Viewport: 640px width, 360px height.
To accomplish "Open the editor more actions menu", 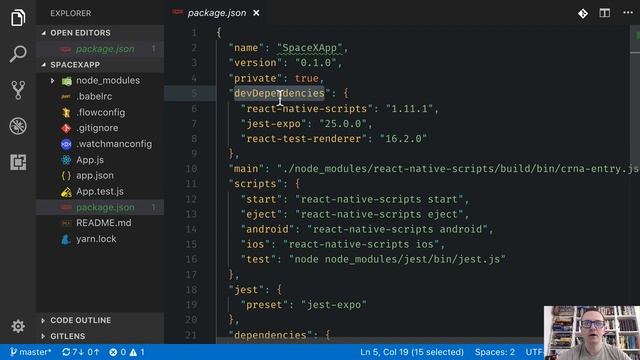I will point(628,13).
